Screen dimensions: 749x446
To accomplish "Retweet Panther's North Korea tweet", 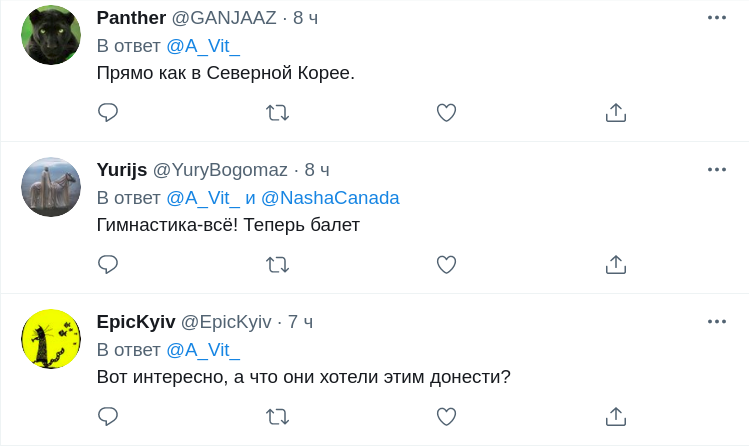I will click(x=277, y=113).
